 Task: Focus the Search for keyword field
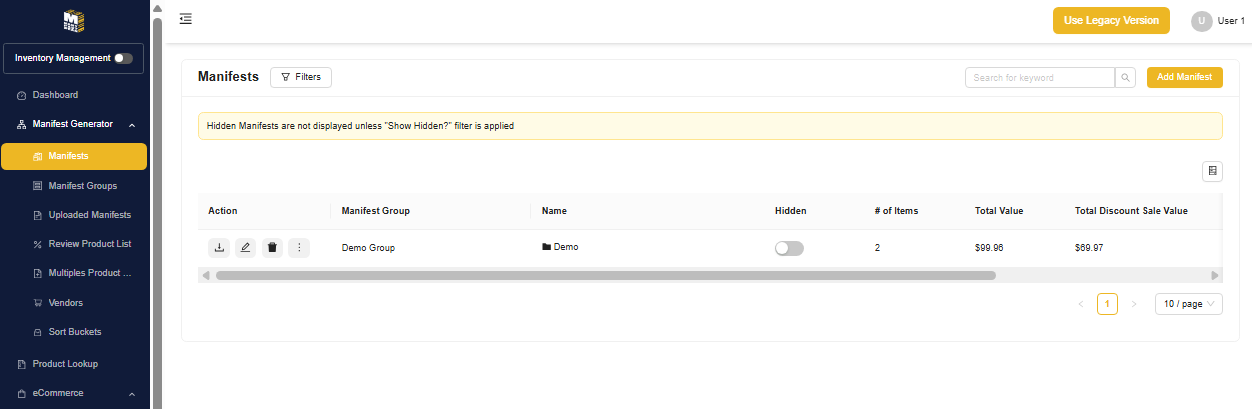1039,78
